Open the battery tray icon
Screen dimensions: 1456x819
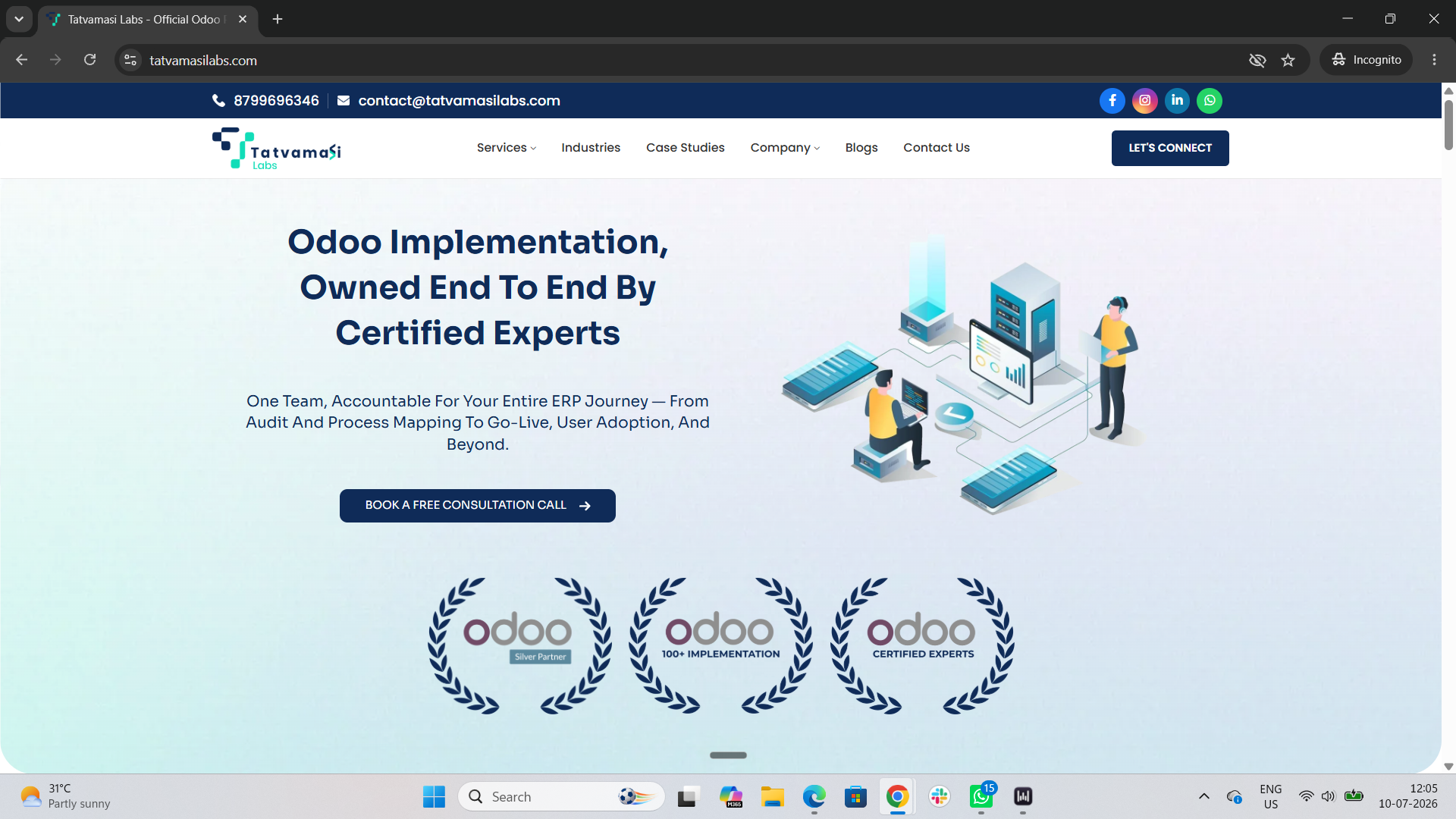pyautogui.click(x=1354, y=796)
